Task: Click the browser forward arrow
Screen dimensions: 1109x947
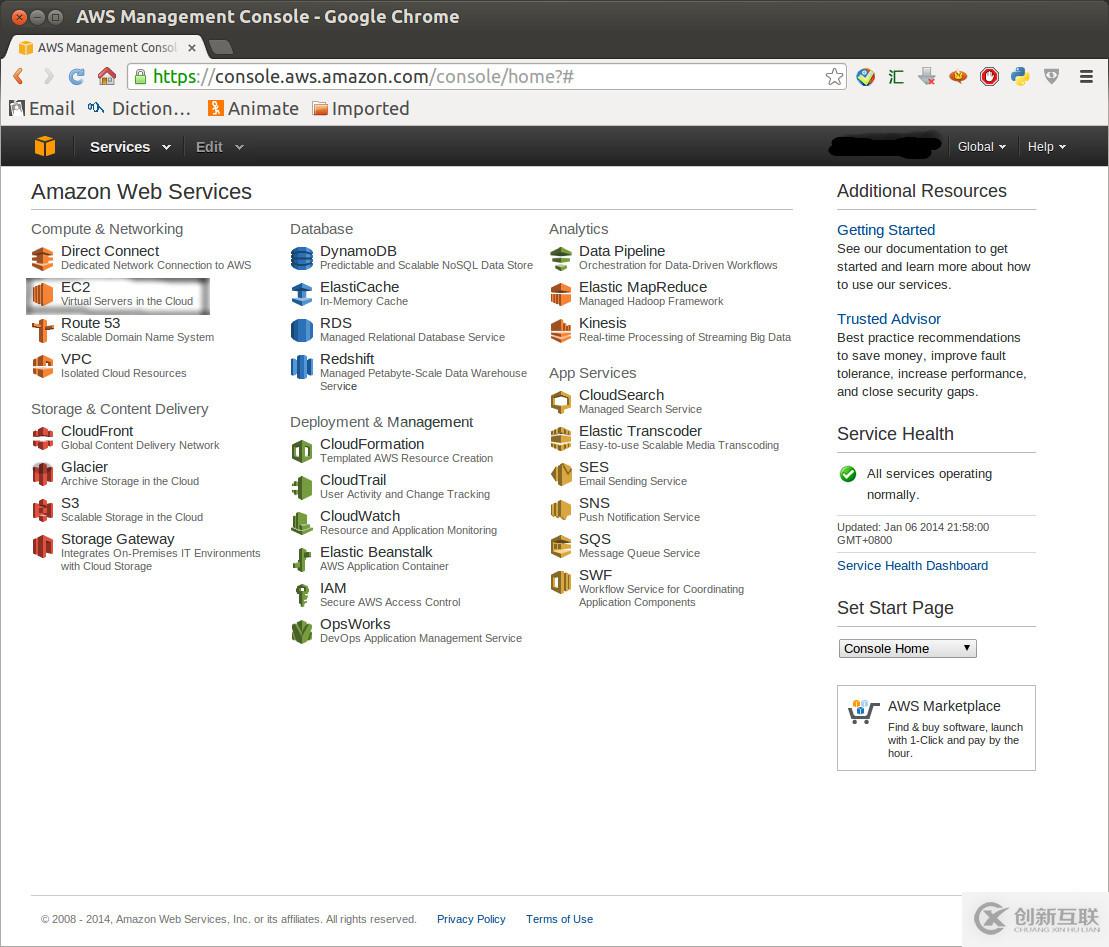Action: coord(48,76)
